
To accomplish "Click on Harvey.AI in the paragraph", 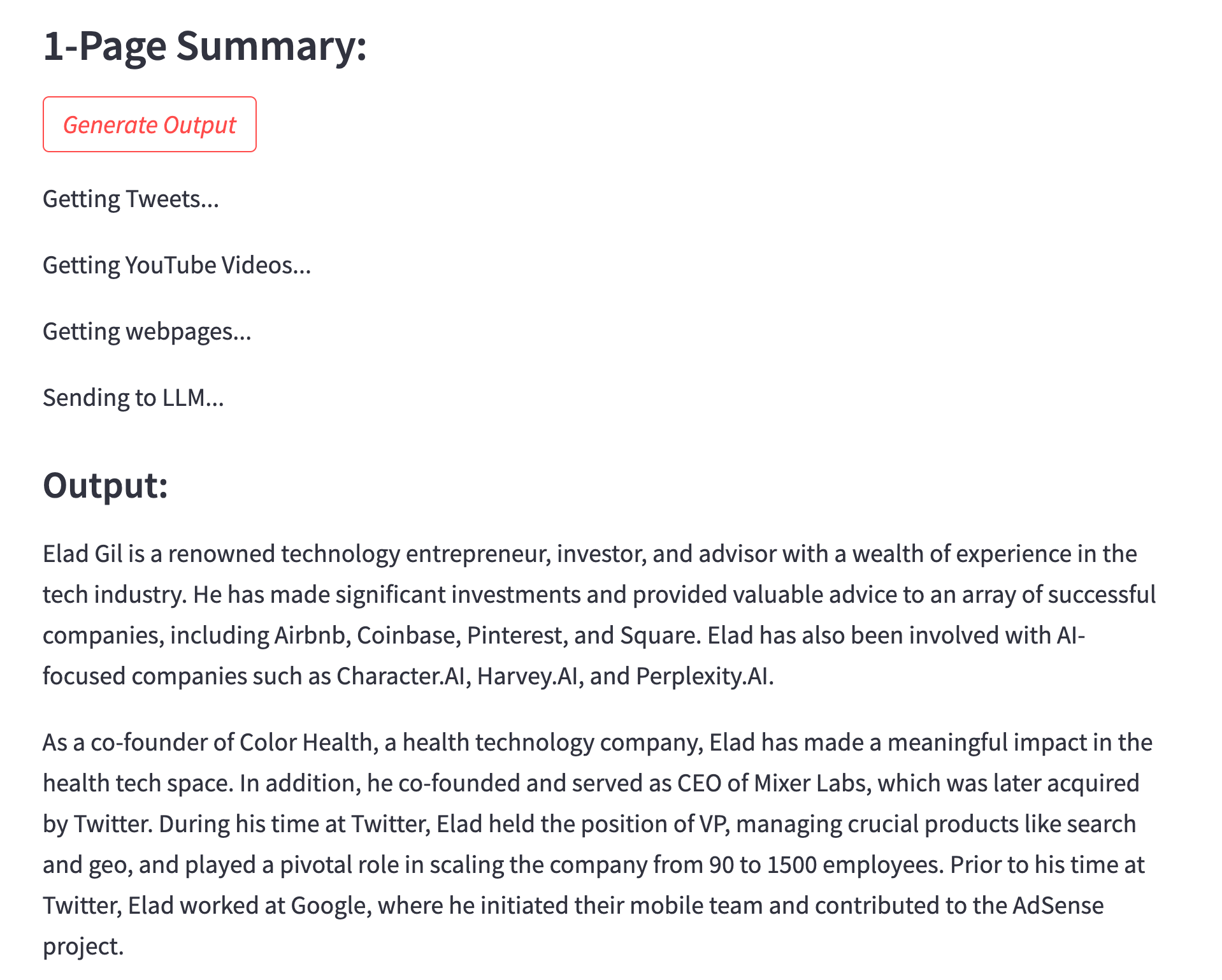I will pyautogui.click(x=527, y=677).
